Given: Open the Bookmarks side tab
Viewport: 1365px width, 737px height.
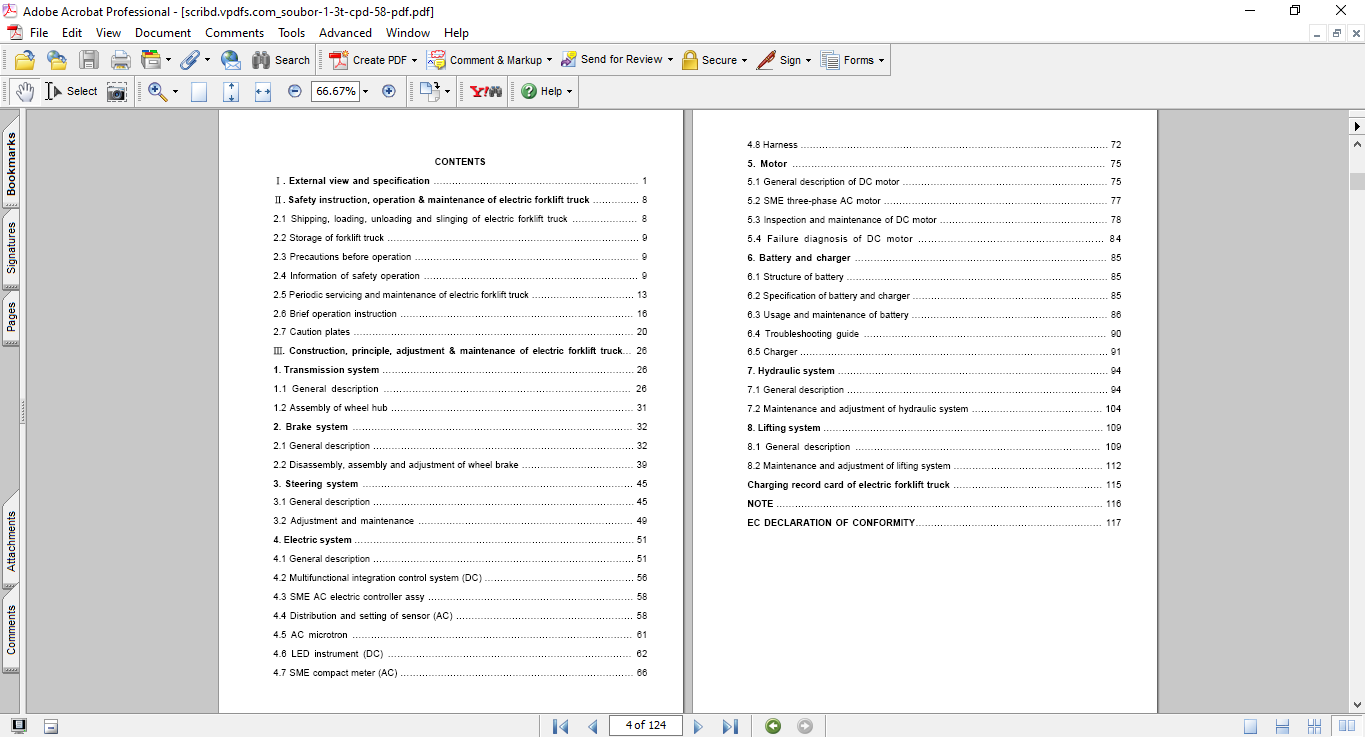Looking at the screenshot, I should click(x=11, y=164).
